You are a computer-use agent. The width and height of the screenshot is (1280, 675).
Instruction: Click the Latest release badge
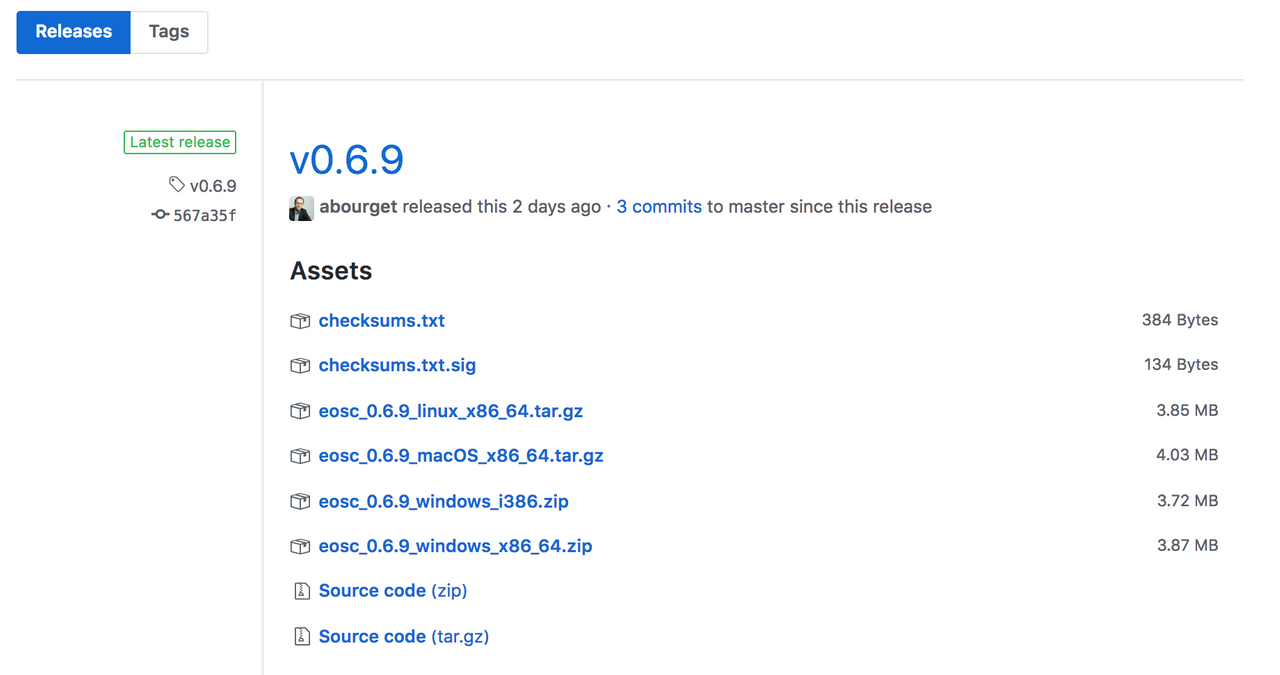click(x=180, y=142)
